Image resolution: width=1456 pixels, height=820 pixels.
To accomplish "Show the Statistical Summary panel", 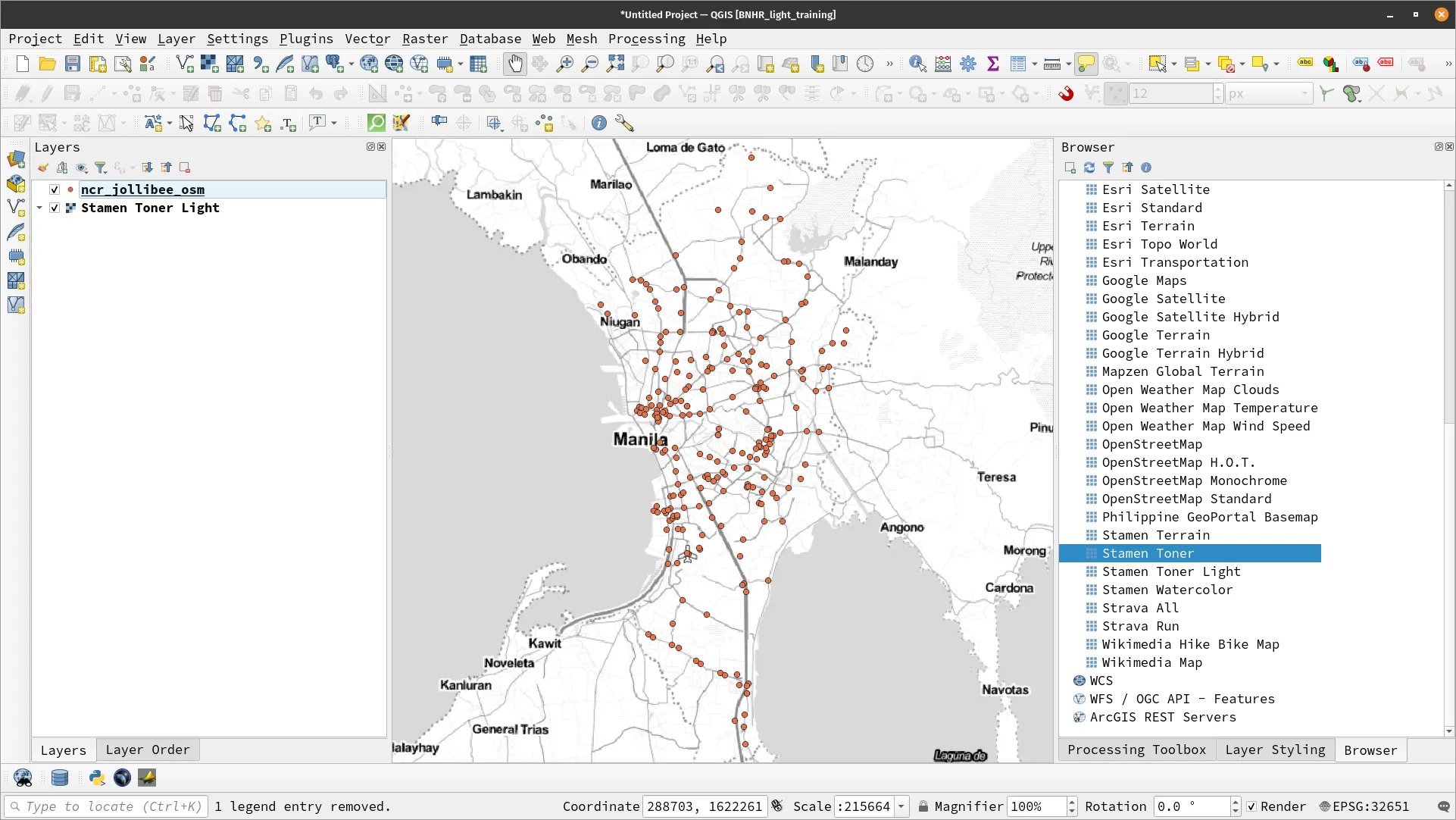I will [x=994, y=64].
